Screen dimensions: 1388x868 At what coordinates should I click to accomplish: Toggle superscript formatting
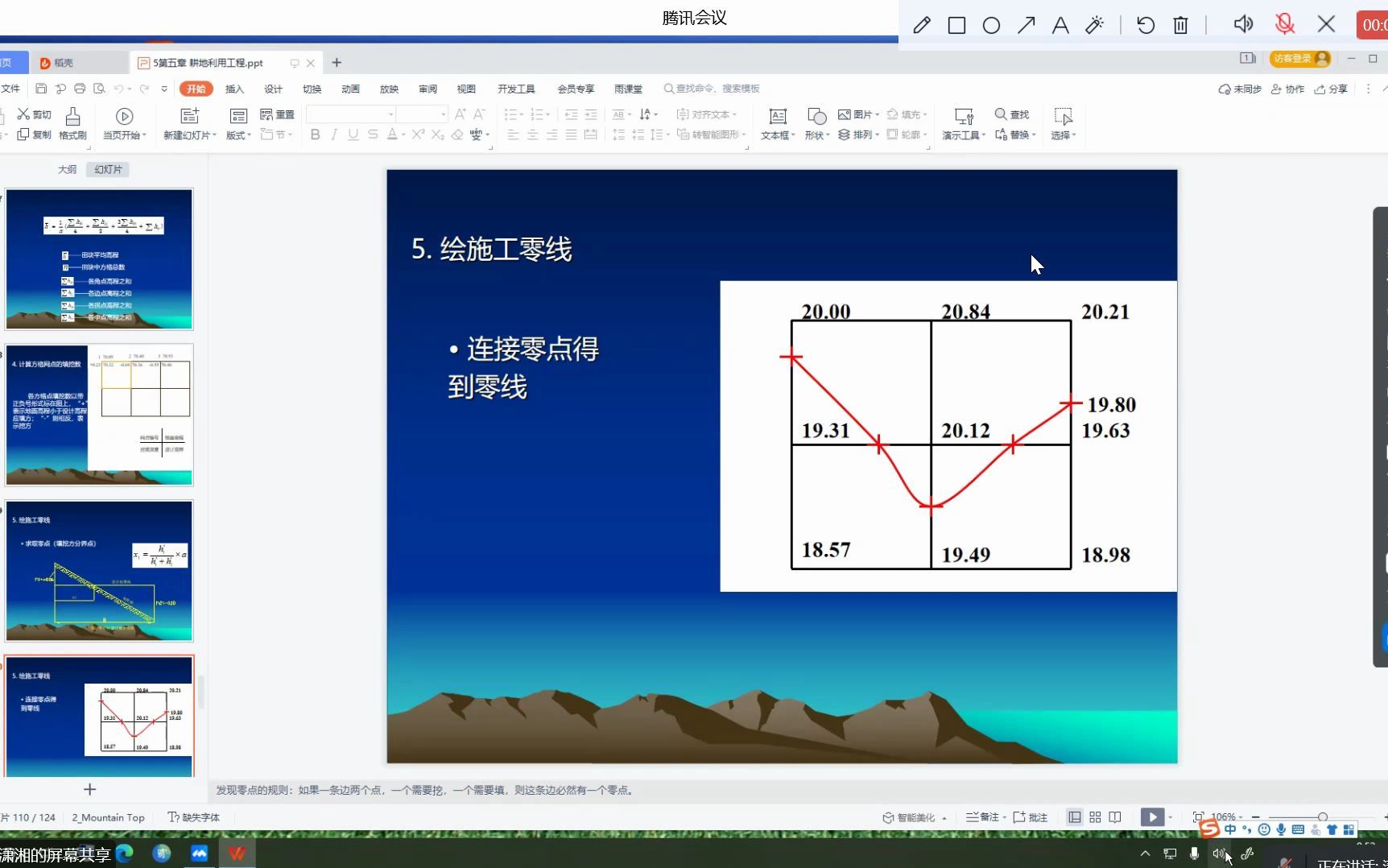tap(418, 134)
